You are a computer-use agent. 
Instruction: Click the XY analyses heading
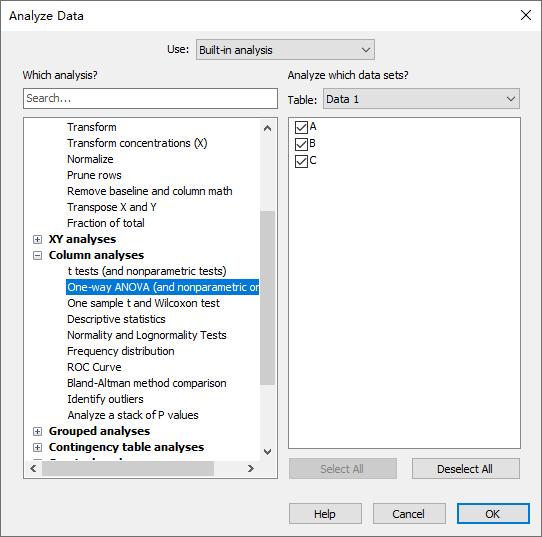82,239
